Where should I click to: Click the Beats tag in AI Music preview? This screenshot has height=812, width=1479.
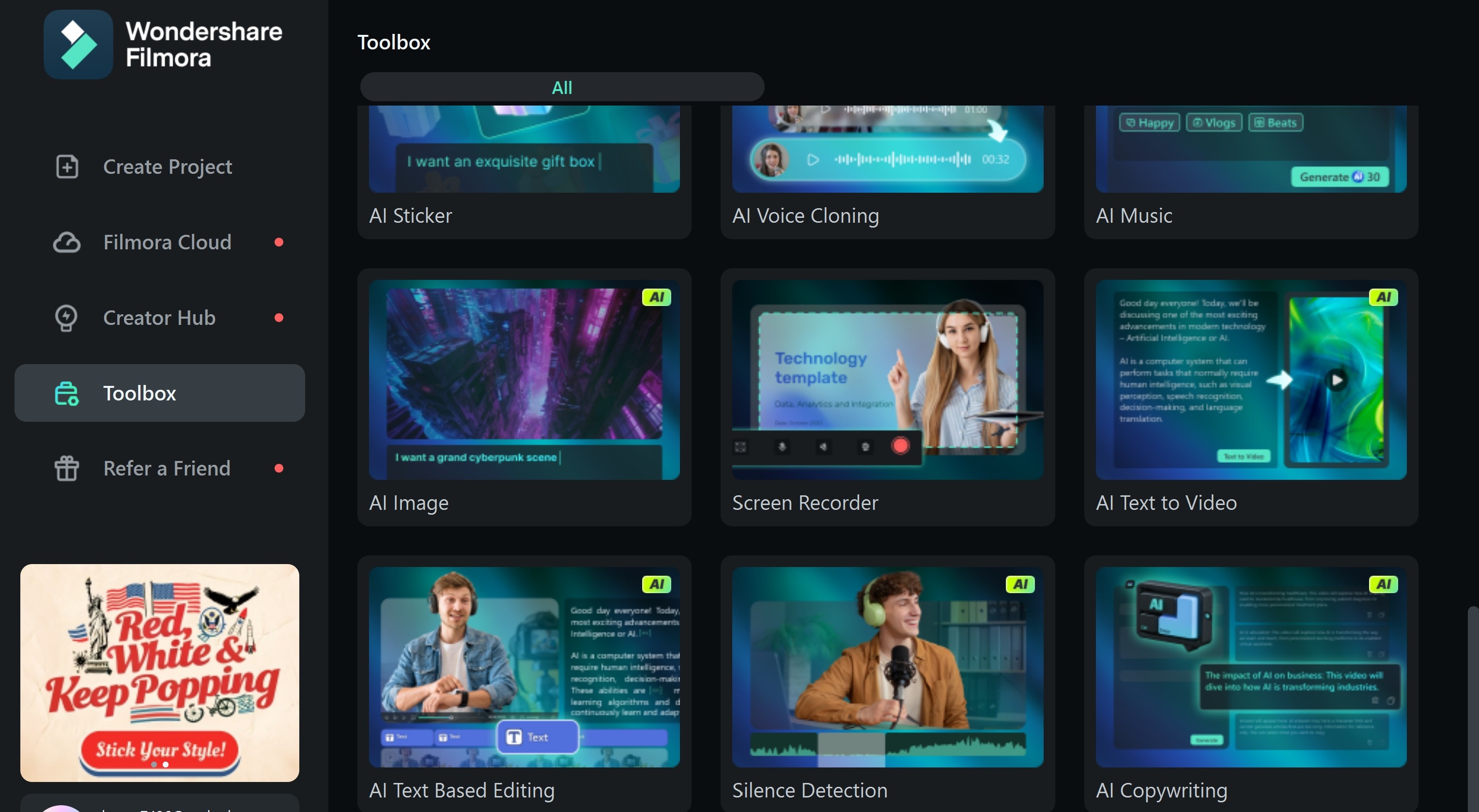[1276, 123]
